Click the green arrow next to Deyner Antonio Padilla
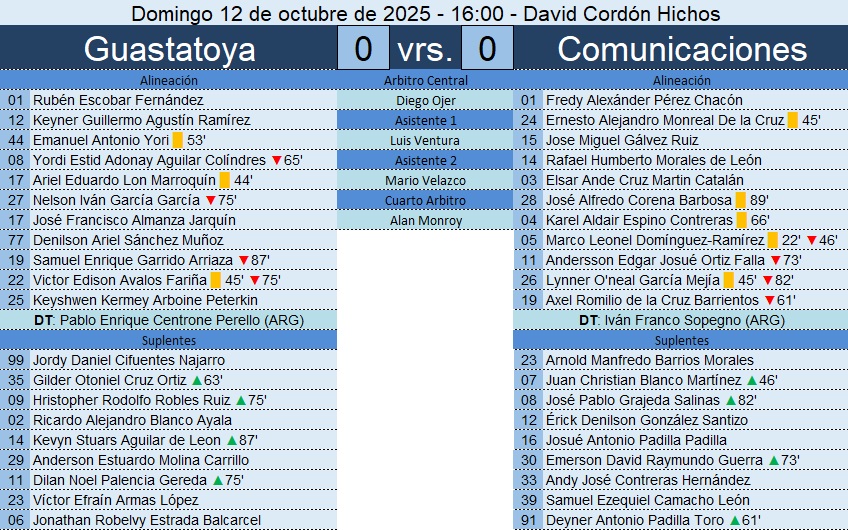Viewport: 848px width, 530px height. tap(736, 520)
